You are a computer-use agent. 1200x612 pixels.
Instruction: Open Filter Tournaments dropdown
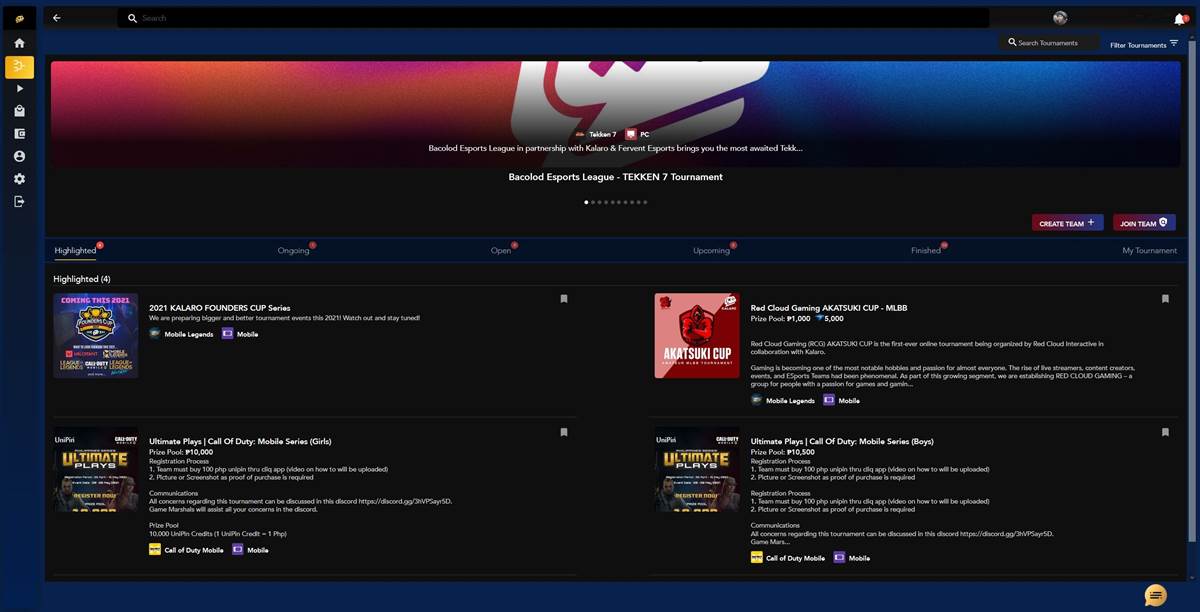(x=1145, y=44)
